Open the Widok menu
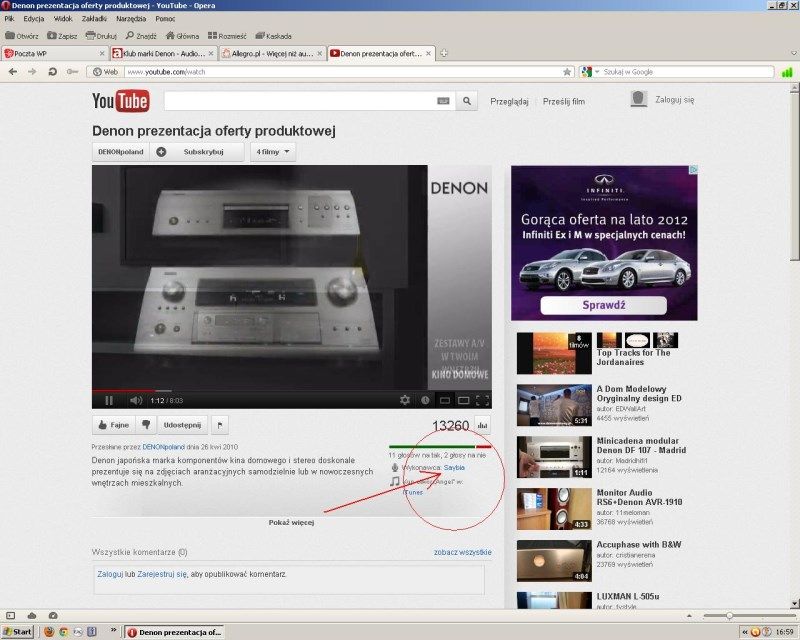This screenshot has height=640, width=800. [63, 19]
